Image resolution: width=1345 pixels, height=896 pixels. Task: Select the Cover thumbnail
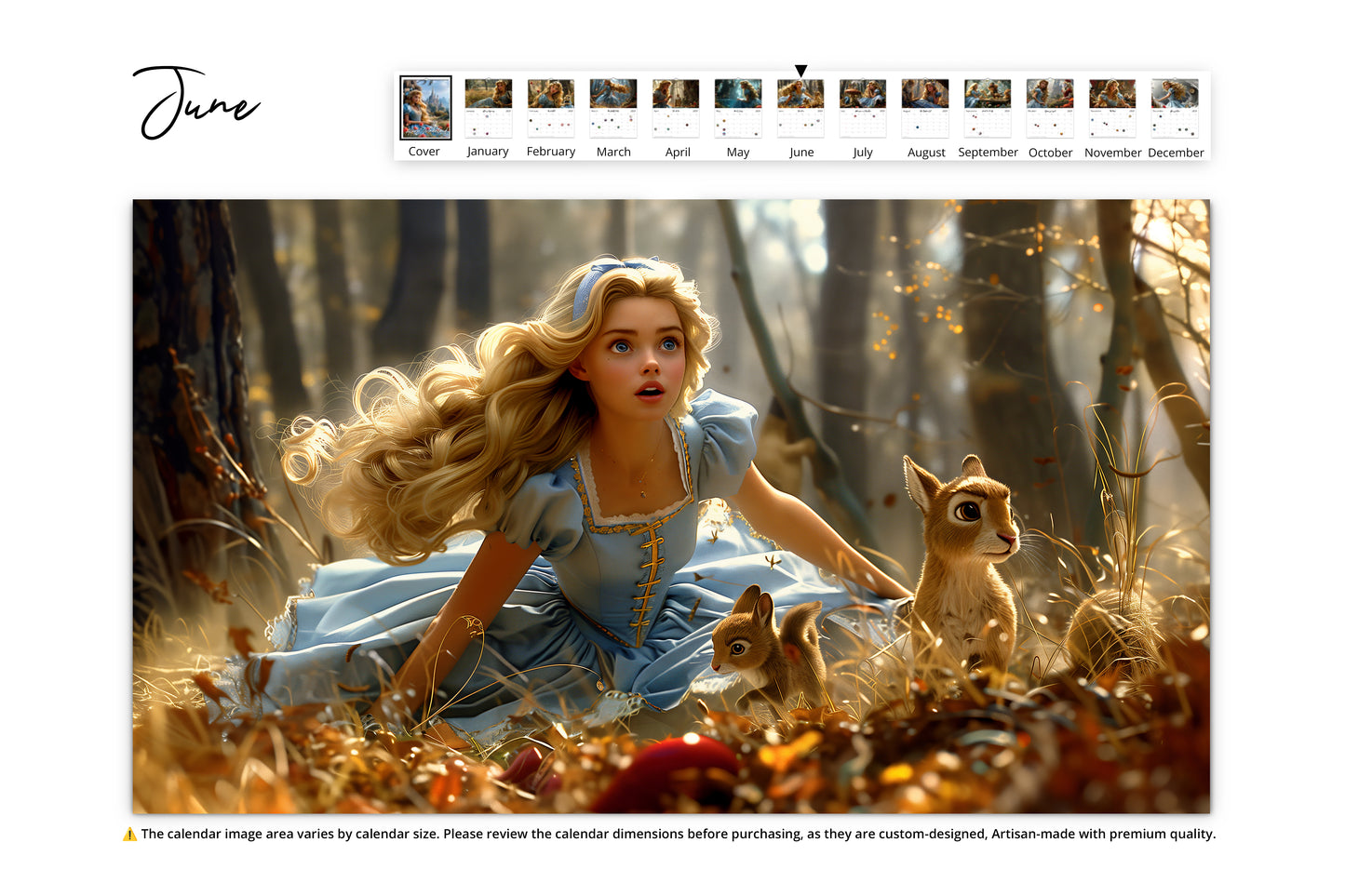coord(425,108)
